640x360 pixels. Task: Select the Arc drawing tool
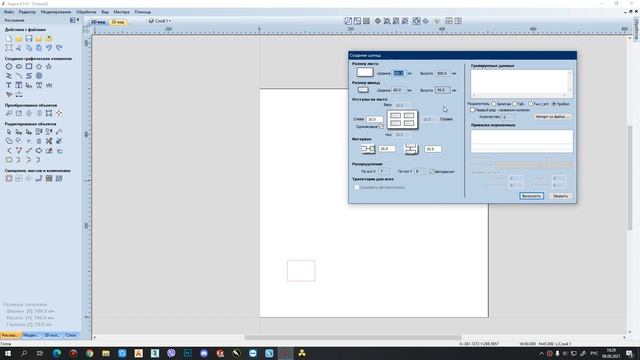(x=19, y=76)
